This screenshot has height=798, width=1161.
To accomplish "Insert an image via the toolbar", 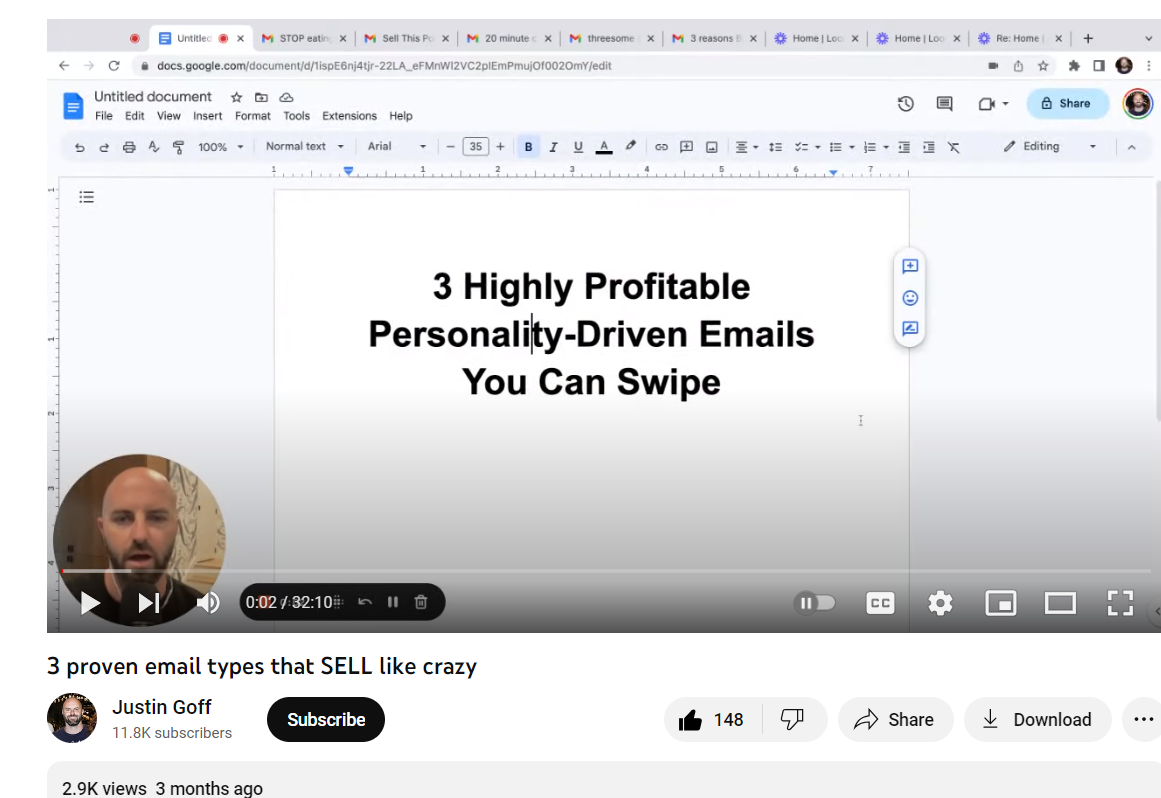I will click(711, 146).
